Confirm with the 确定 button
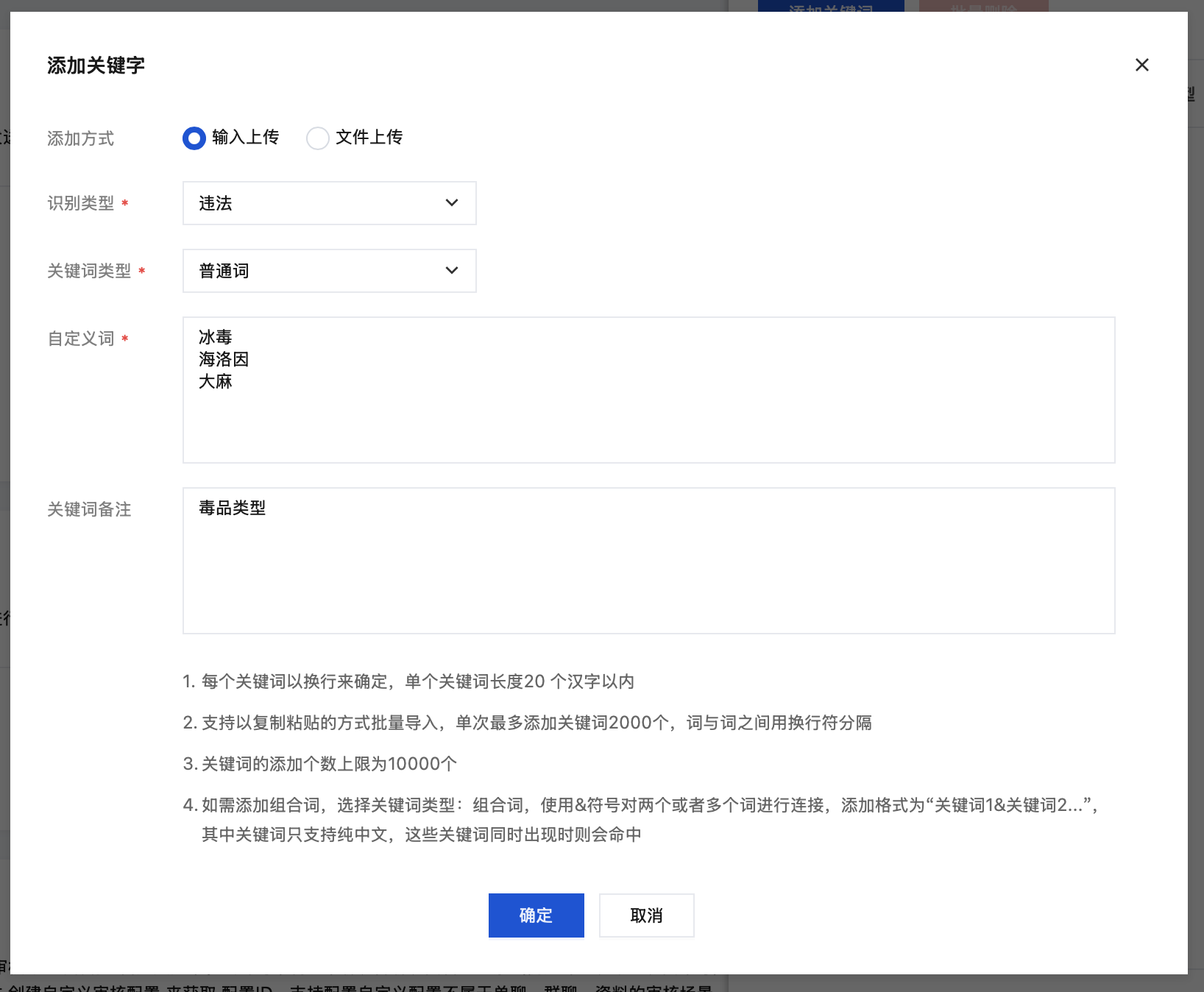 click(536, 915)
